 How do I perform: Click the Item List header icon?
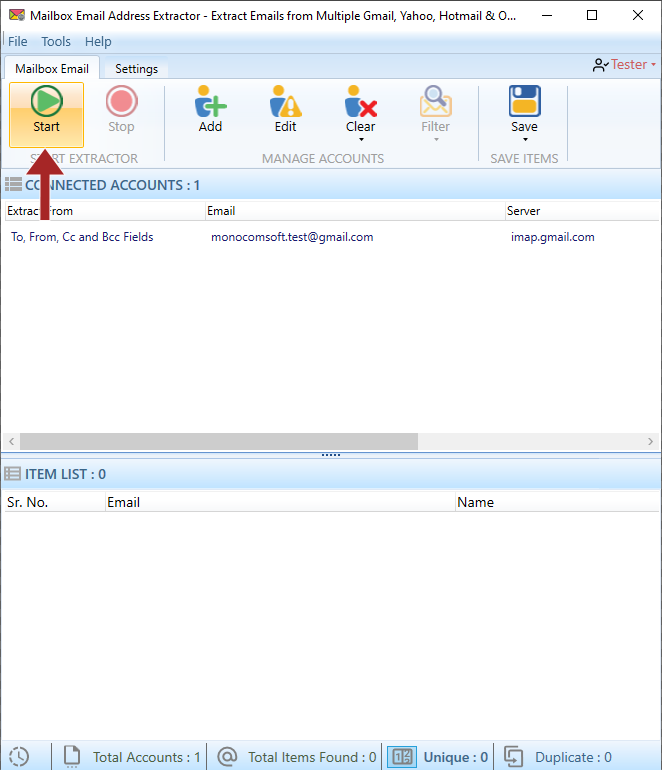tap(12, 474)
